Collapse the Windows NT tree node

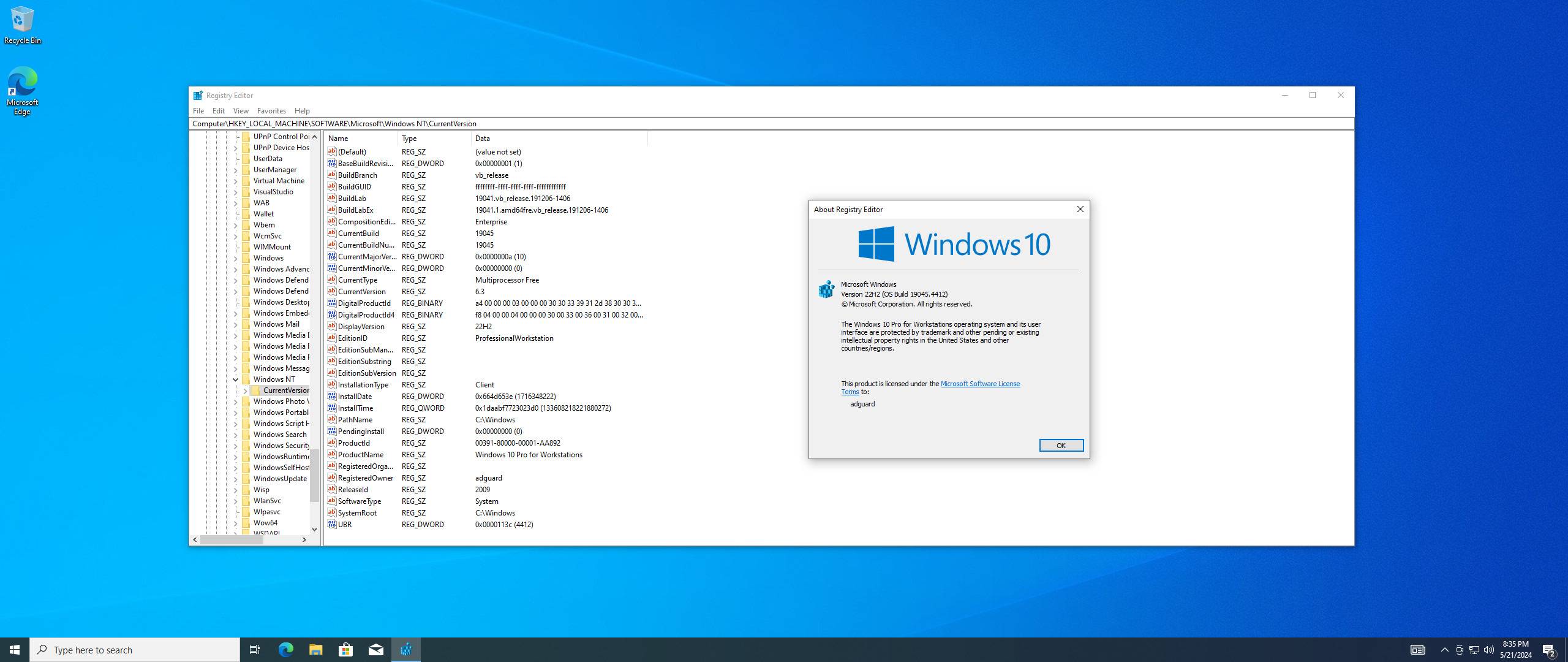(235, 379)
